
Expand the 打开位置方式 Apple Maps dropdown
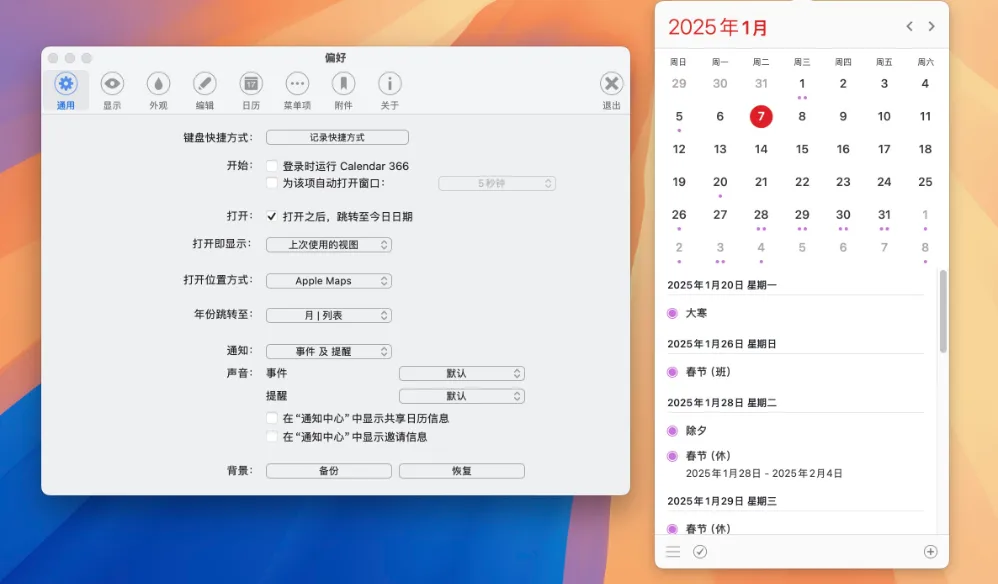pos(328,281)
